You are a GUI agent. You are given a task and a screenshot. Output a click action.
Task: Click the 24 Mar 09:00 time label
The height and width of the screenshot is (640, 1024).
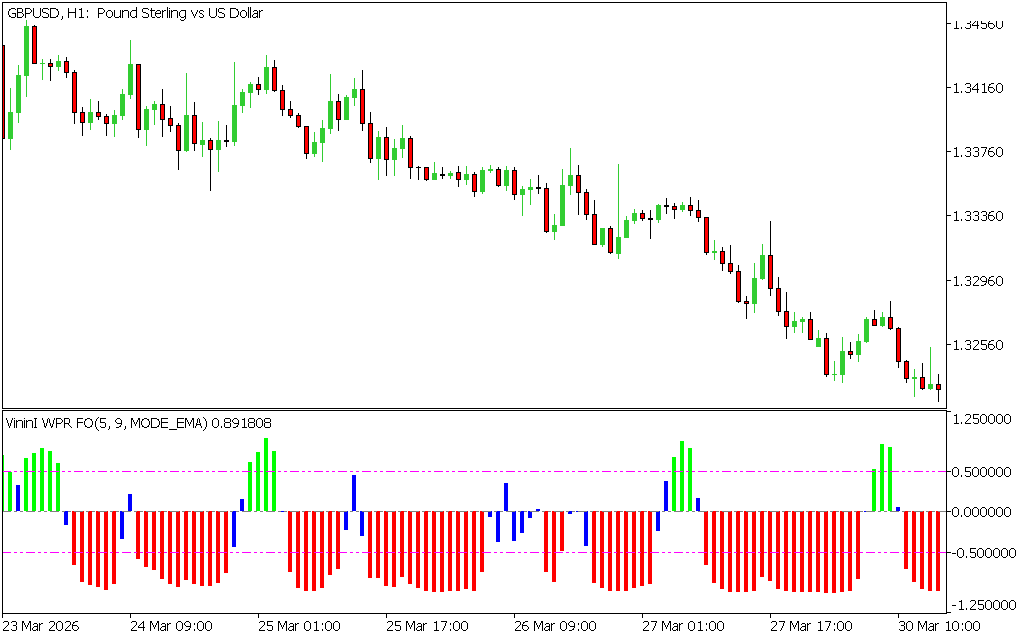[171, 626]
